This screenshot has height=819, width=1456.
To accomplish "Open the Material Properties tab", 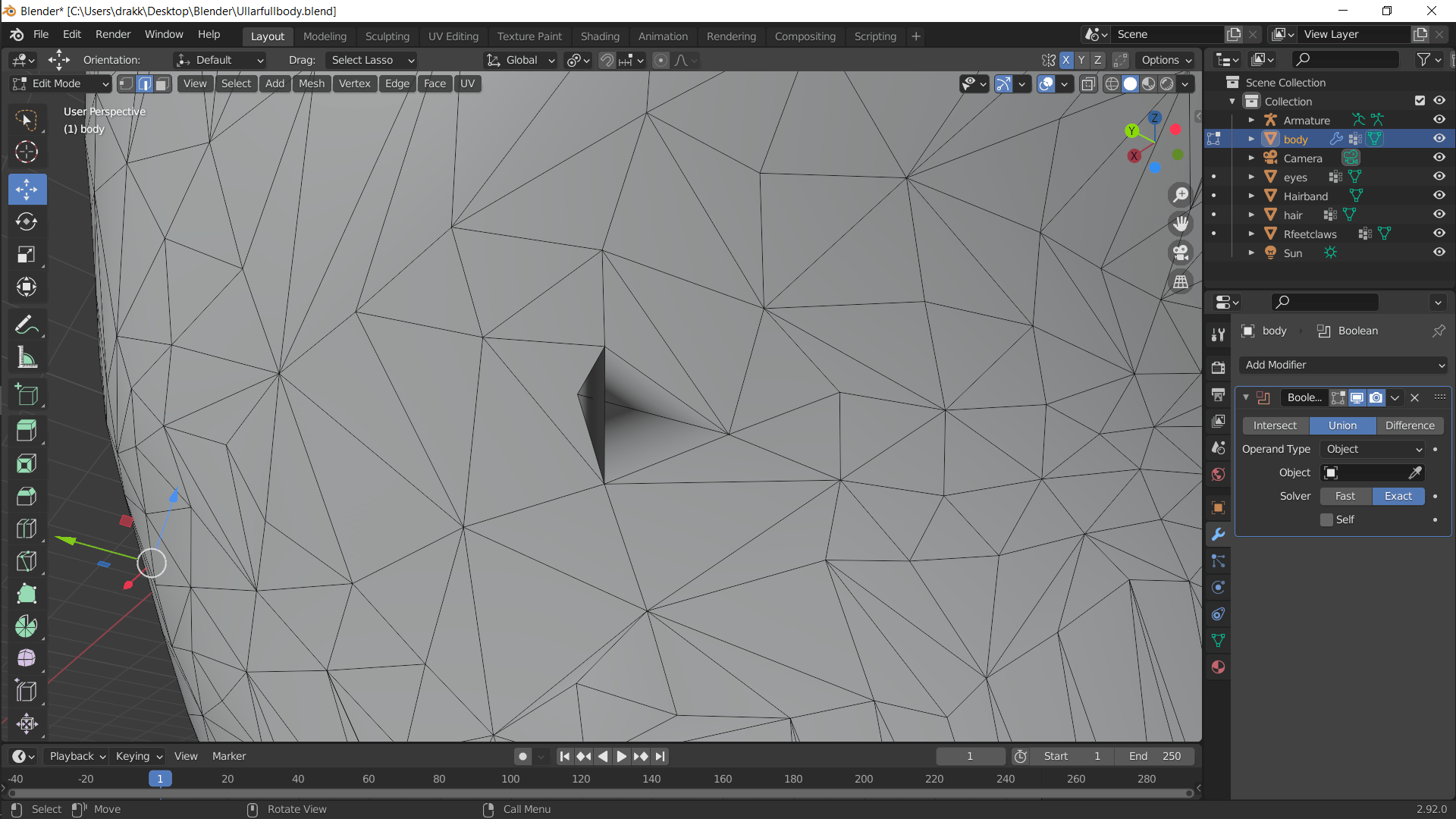I will click(1218, 667).
